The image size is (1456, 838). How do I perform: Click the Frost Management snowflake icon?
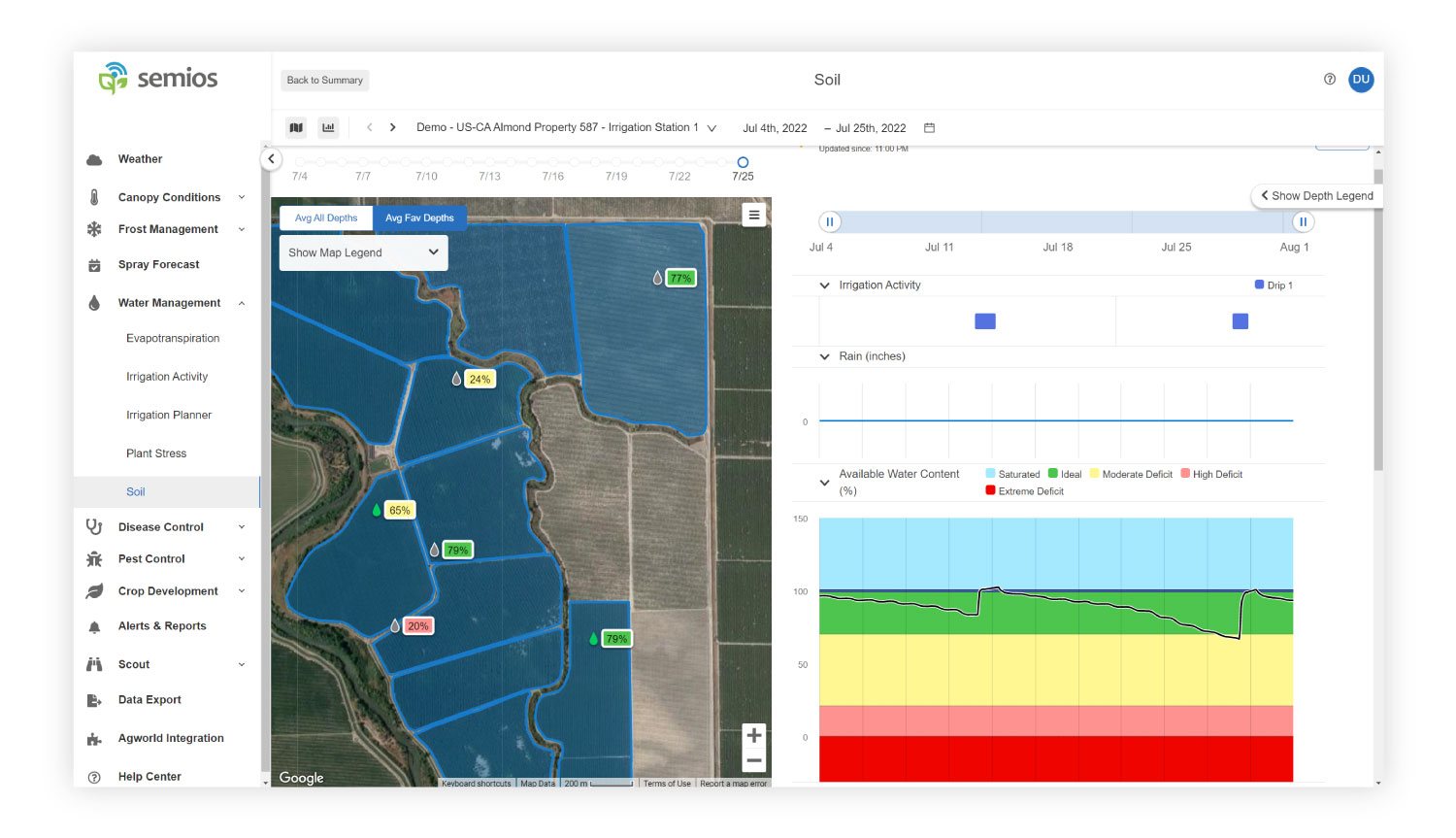click(94, 229)
